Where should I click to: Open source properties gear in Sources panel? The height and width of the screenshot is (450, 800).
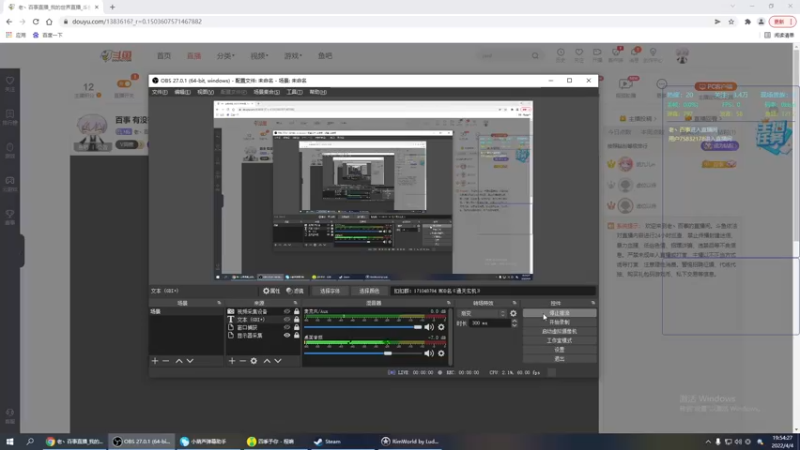(x=254, y=361)
